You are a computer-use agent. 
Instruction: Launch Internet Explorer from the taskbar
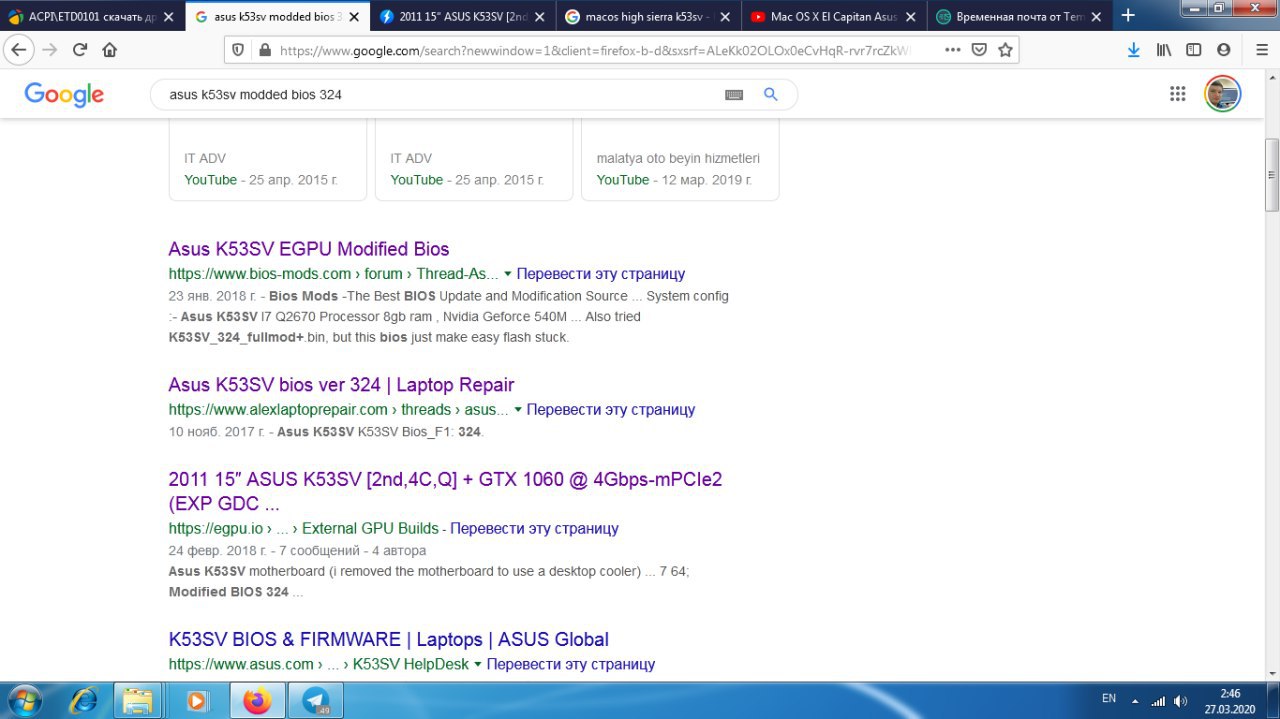(83, 701)
